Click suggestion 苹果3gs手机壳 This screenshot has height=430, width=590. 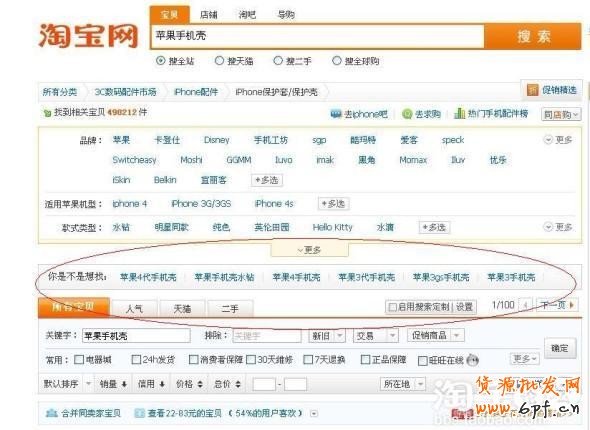[441, 278]
